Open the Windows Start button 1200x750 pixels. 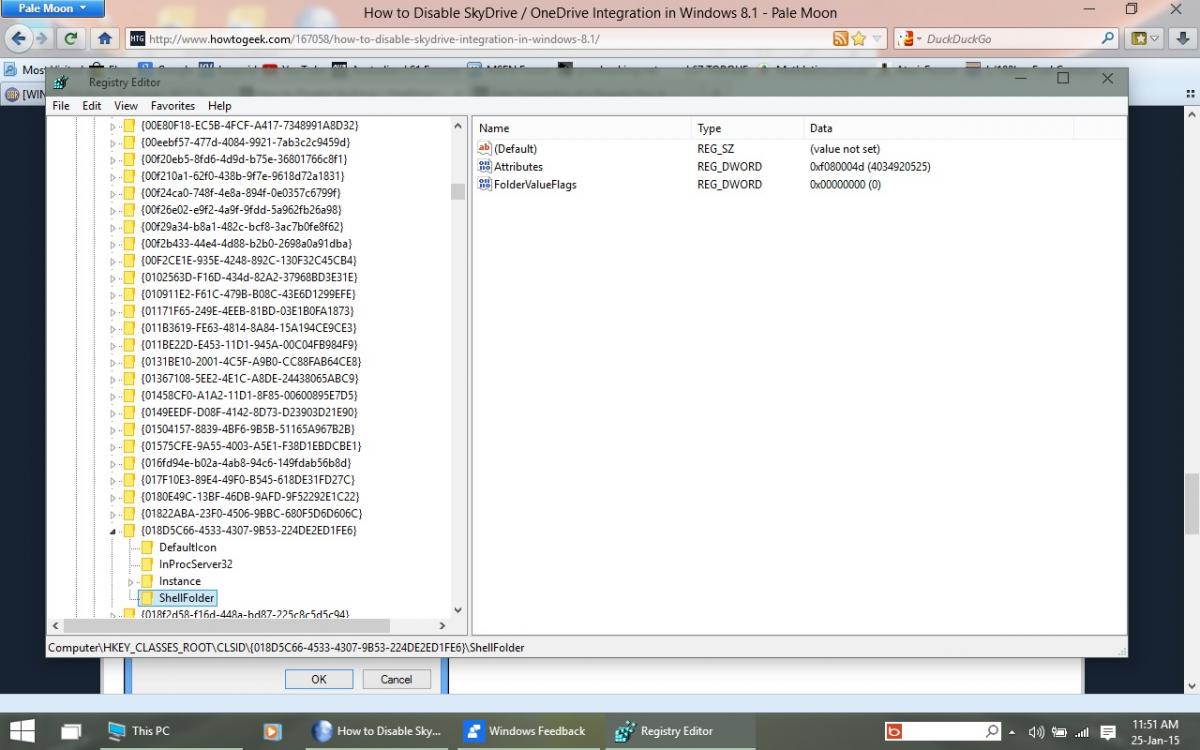(22, 731)
